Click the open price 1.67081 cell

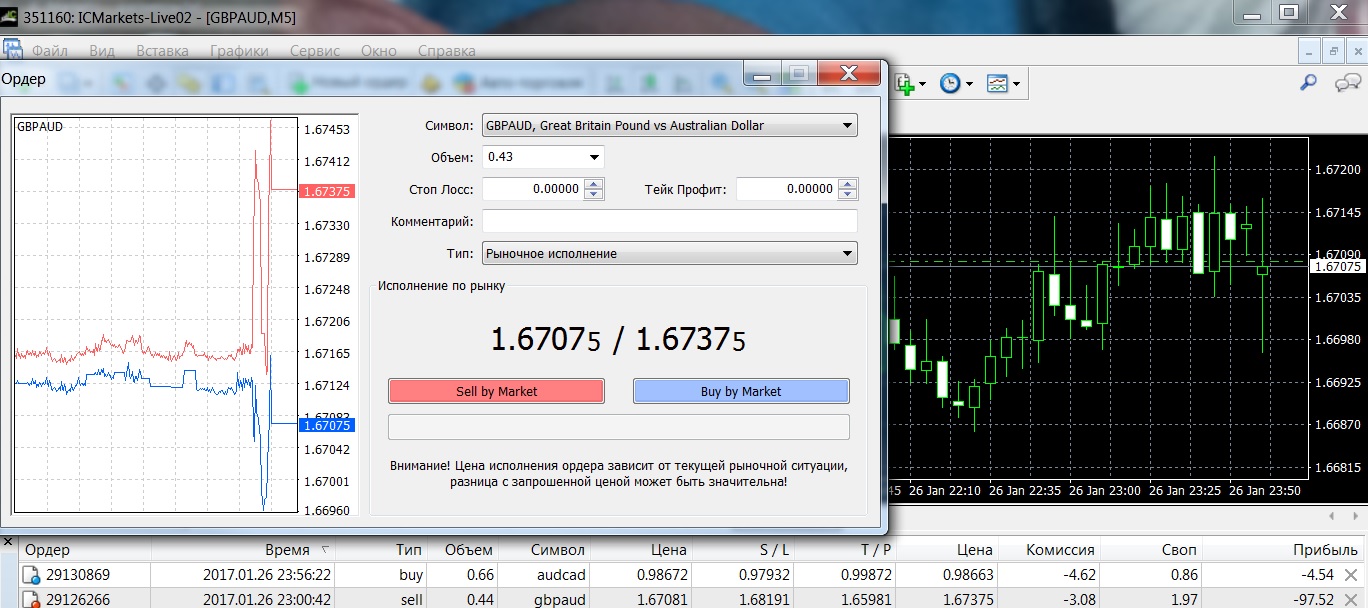click(x=662, y=599)
